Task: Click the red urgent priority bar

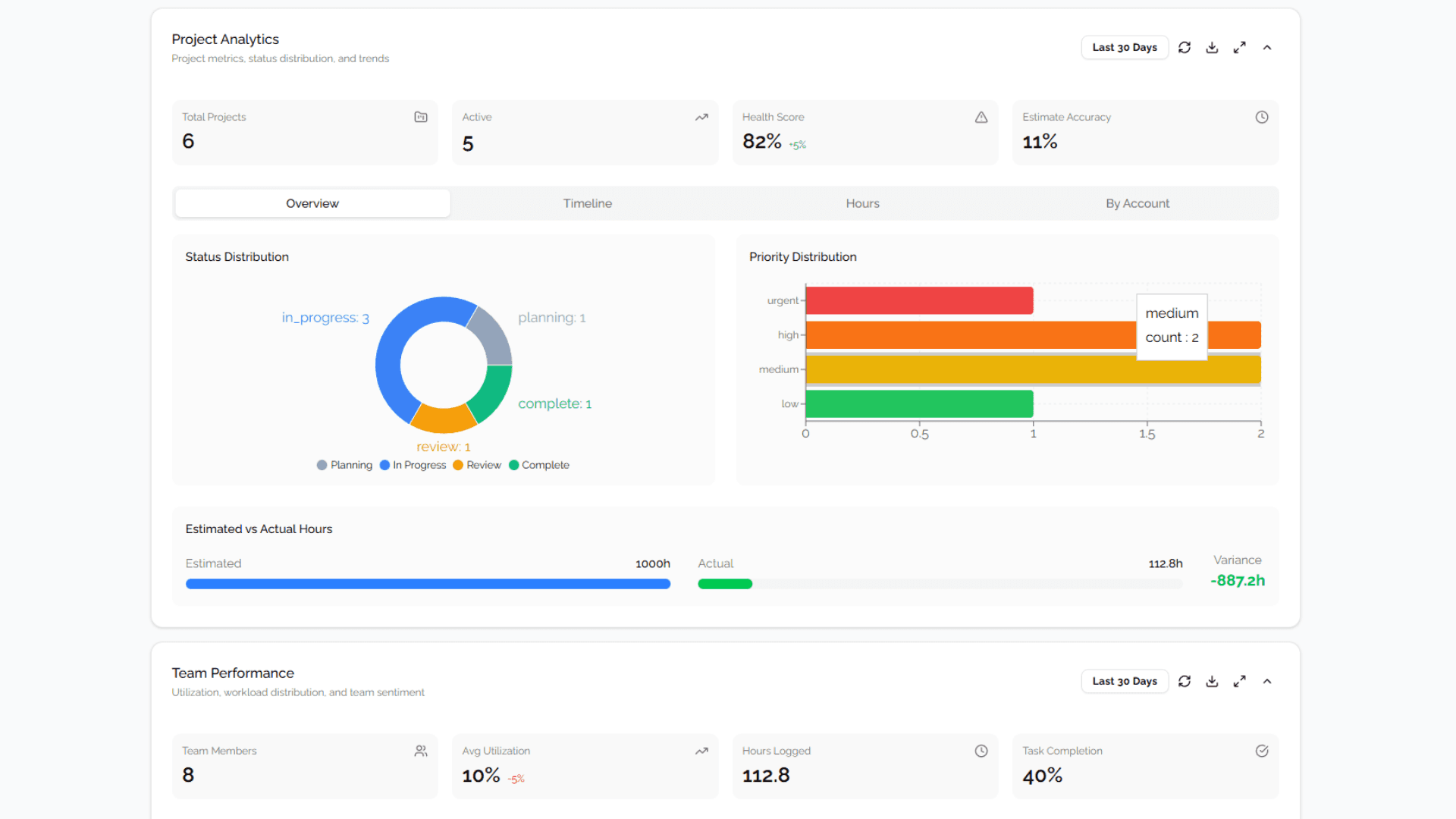Action: click(919, 300)
